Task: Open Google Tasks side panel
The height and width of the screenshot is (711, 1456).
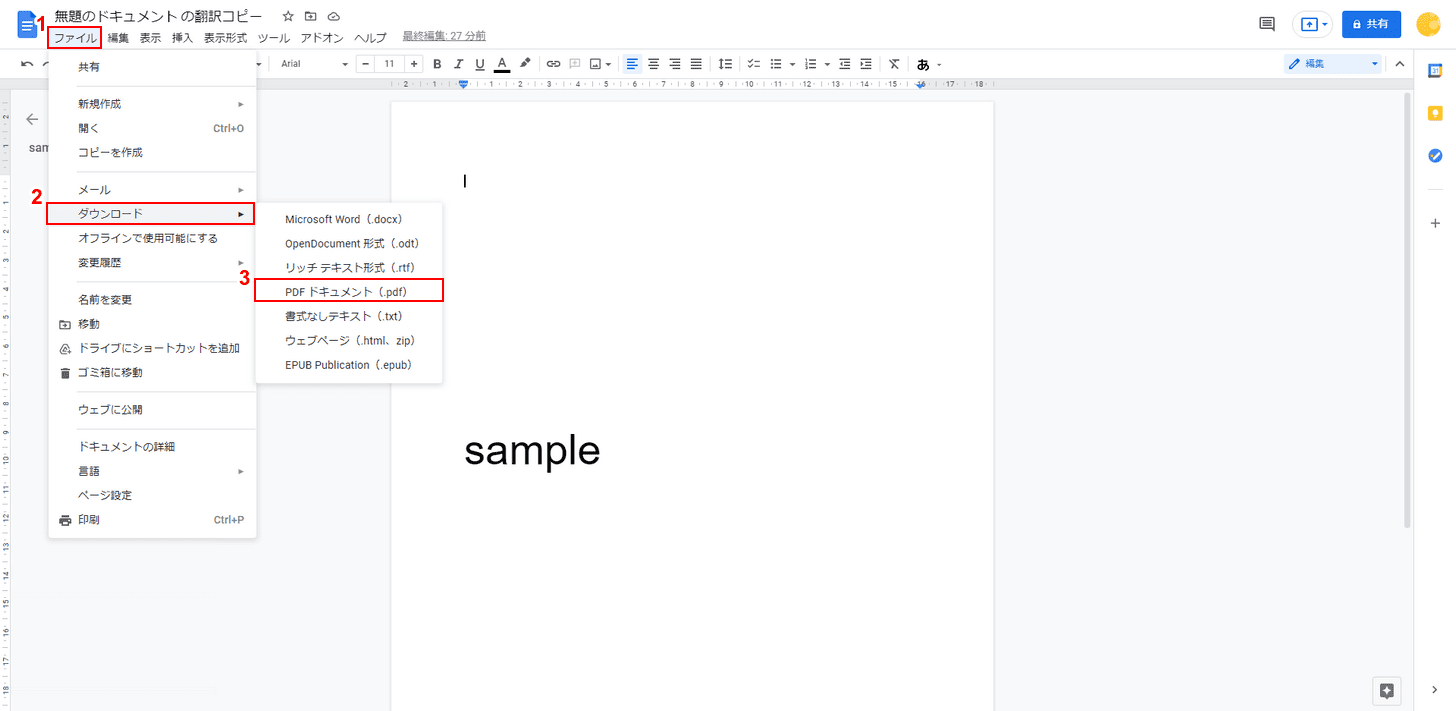Action: tap(1435, 155)
